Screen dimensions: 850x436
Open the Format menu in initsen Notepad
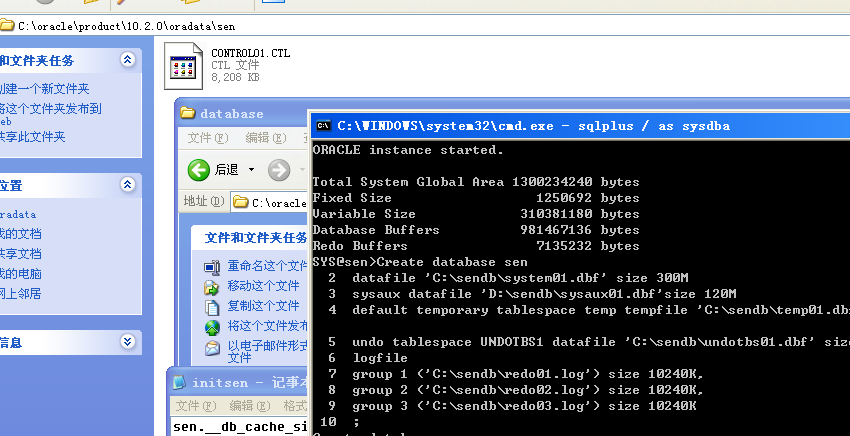295,406
